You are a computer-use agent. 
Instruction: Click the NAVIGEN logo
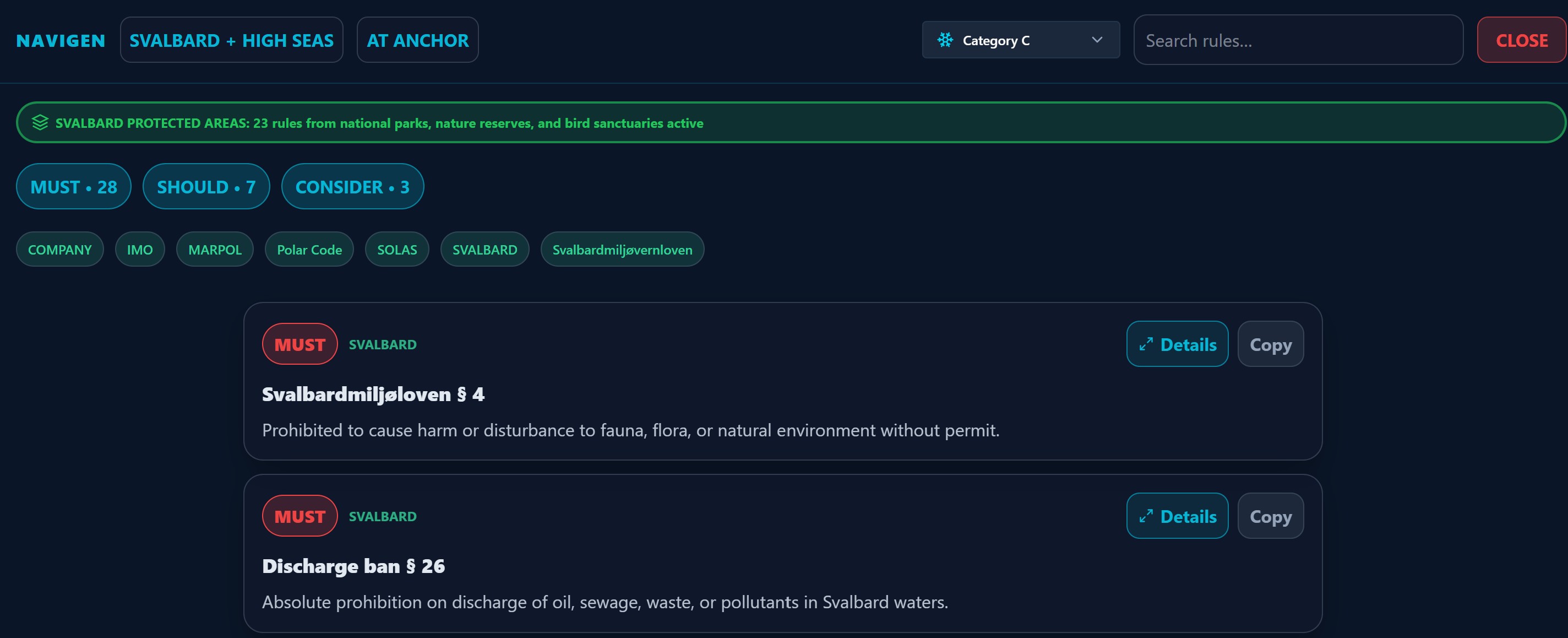click(60, 40)
